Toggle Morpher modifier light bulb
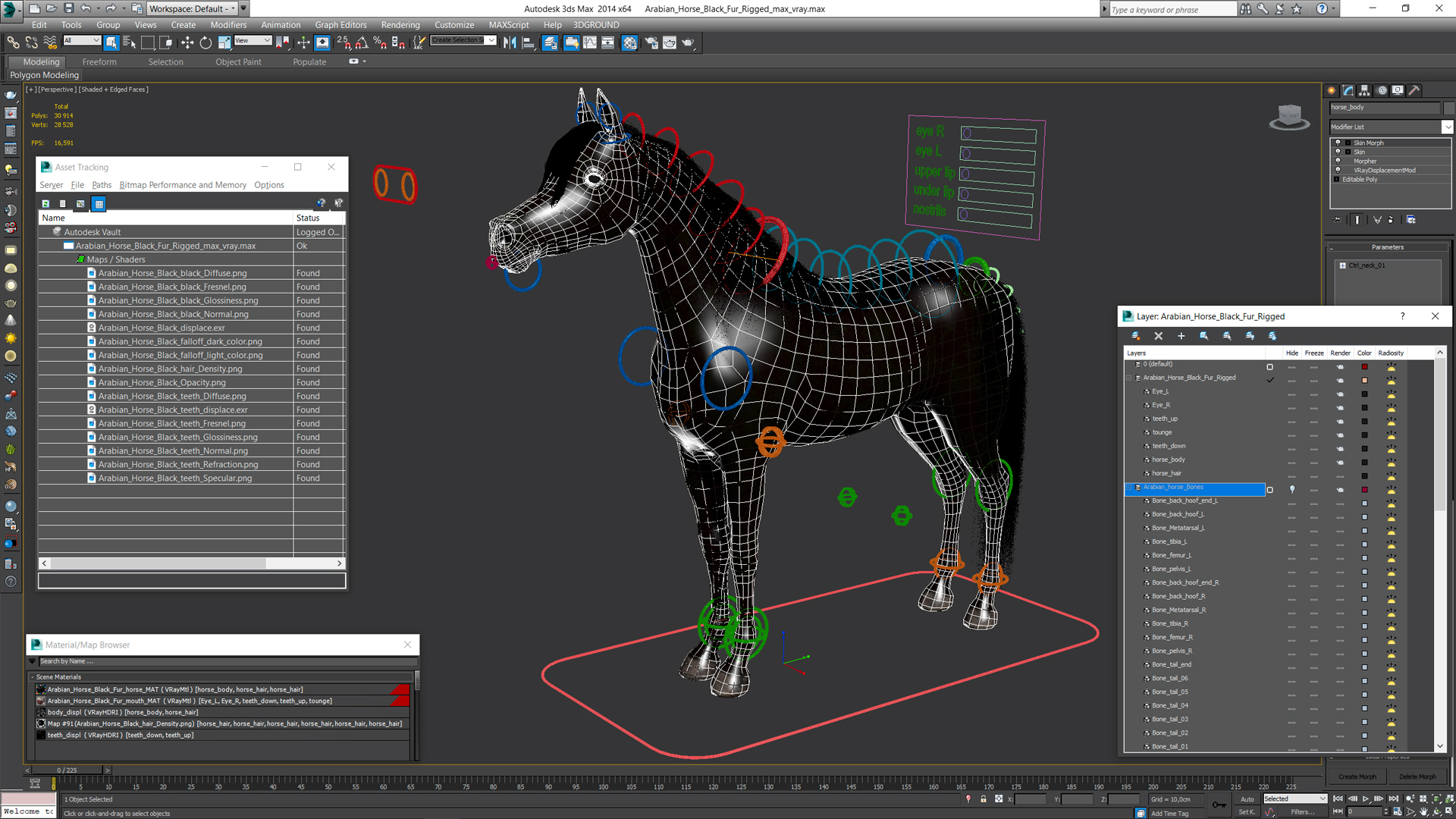The width and height of the screenshot is (1456, 819). click(1338, 161)
